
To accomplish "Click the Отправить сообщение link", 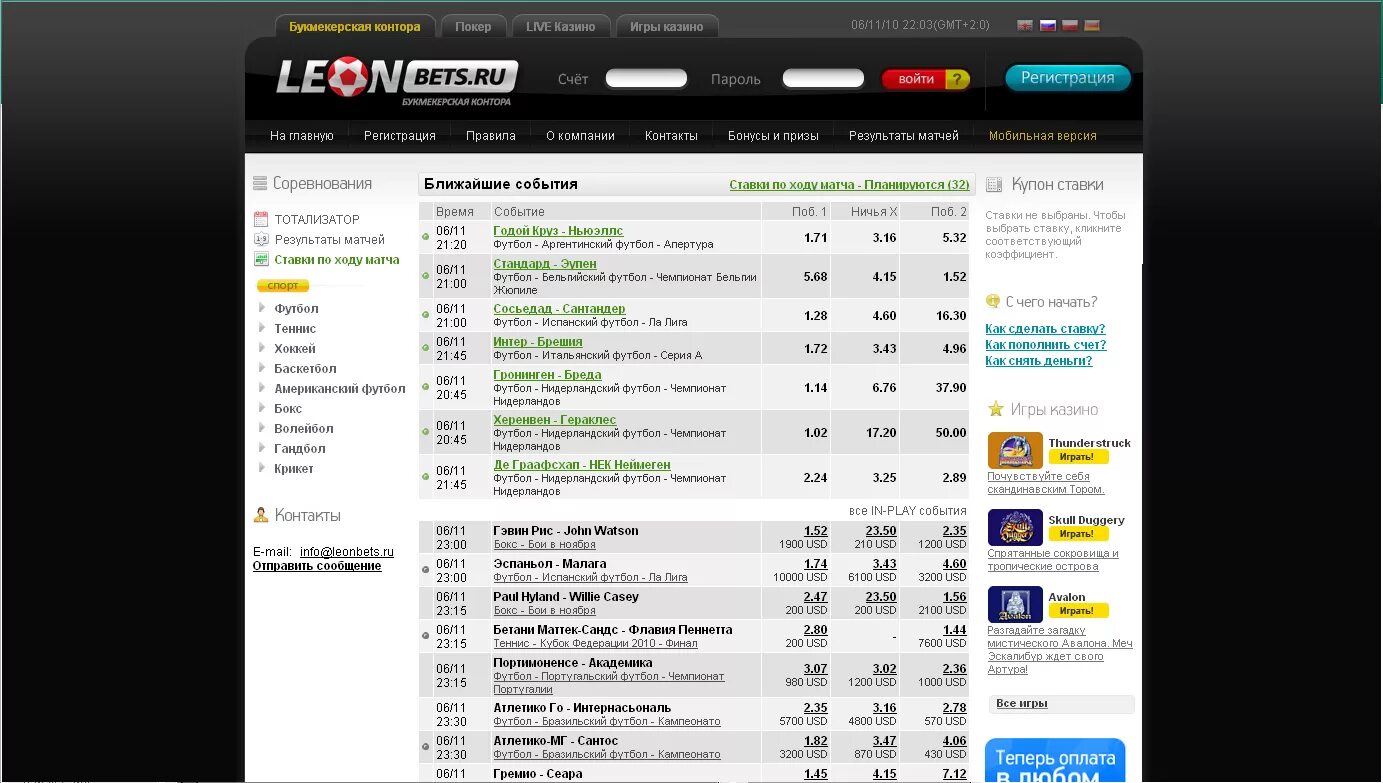I will pos(316,566).
